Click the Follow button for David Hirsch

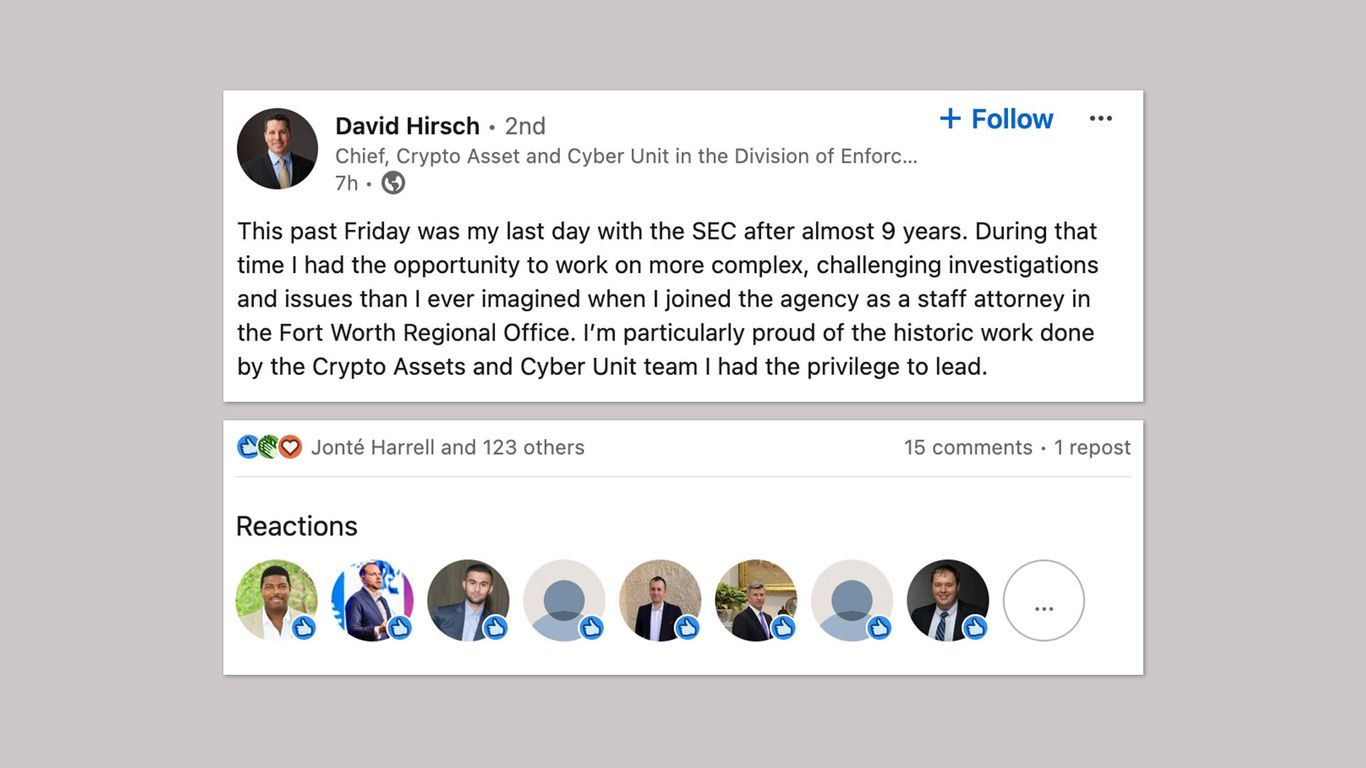pos(996,118)
